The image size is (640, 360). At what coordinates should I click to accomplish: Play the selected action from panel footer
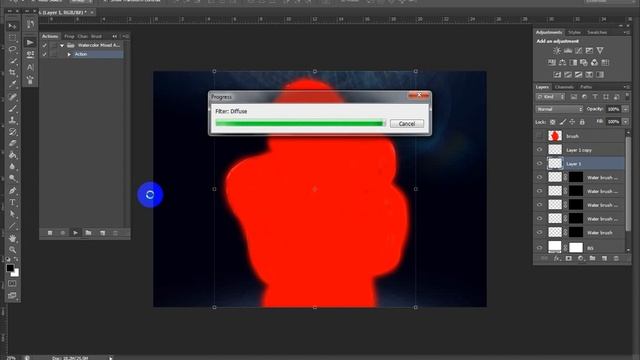pyautogui.click(x=76, y=233)
